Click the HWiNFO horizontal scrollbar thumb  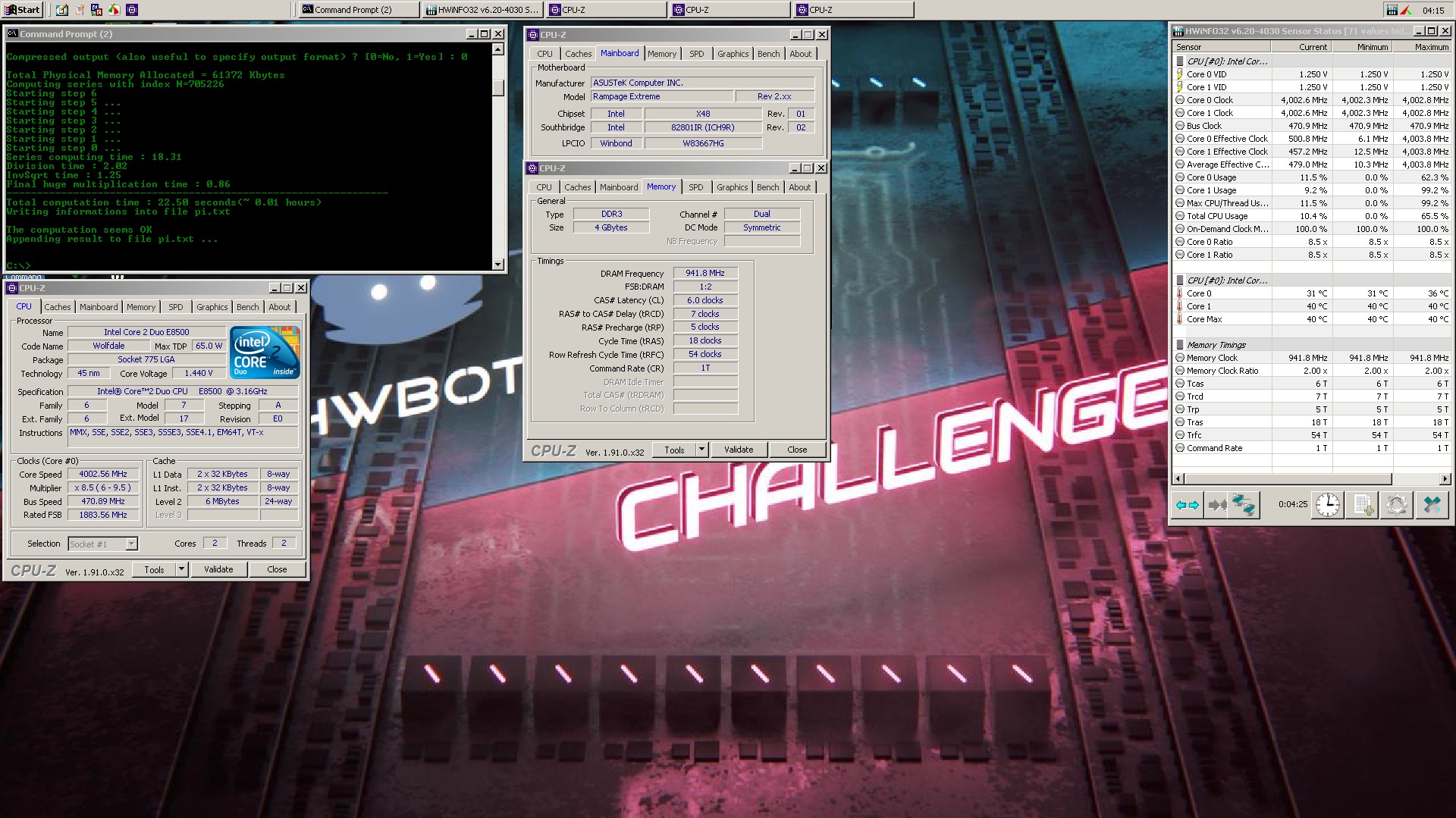point(1288,479)
